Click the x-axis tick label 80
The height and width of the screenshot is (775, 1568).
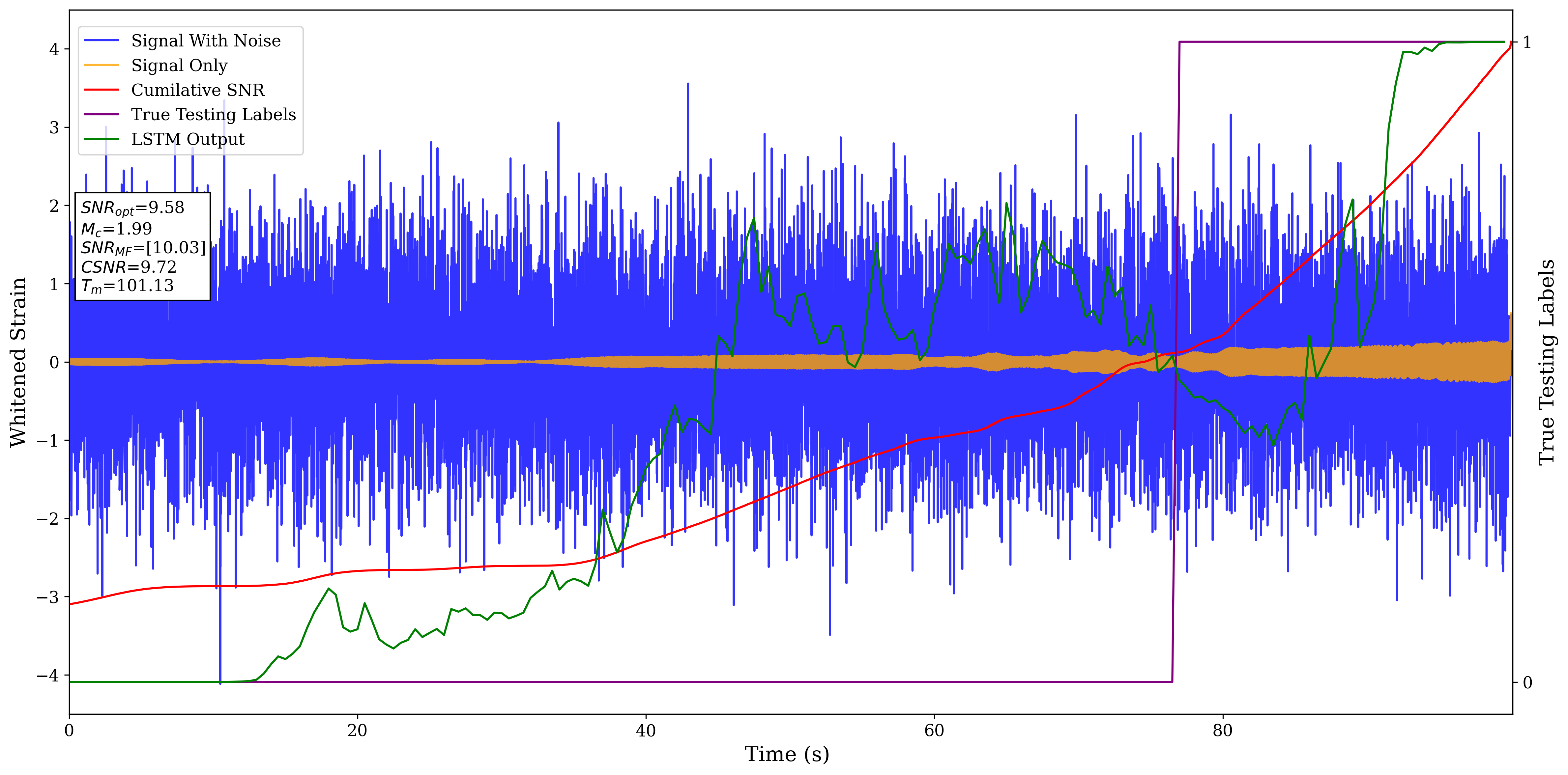click(1222, 731)
